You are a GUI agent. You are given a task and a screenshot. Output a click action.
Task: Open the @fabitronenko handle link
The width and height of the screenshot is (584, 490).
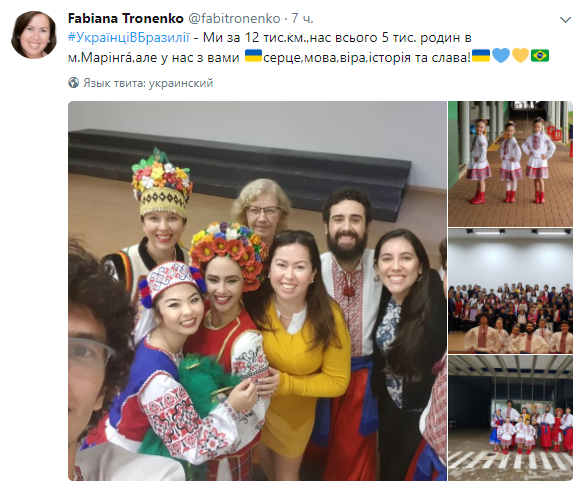pyautogui.click(x=234, y=18)
